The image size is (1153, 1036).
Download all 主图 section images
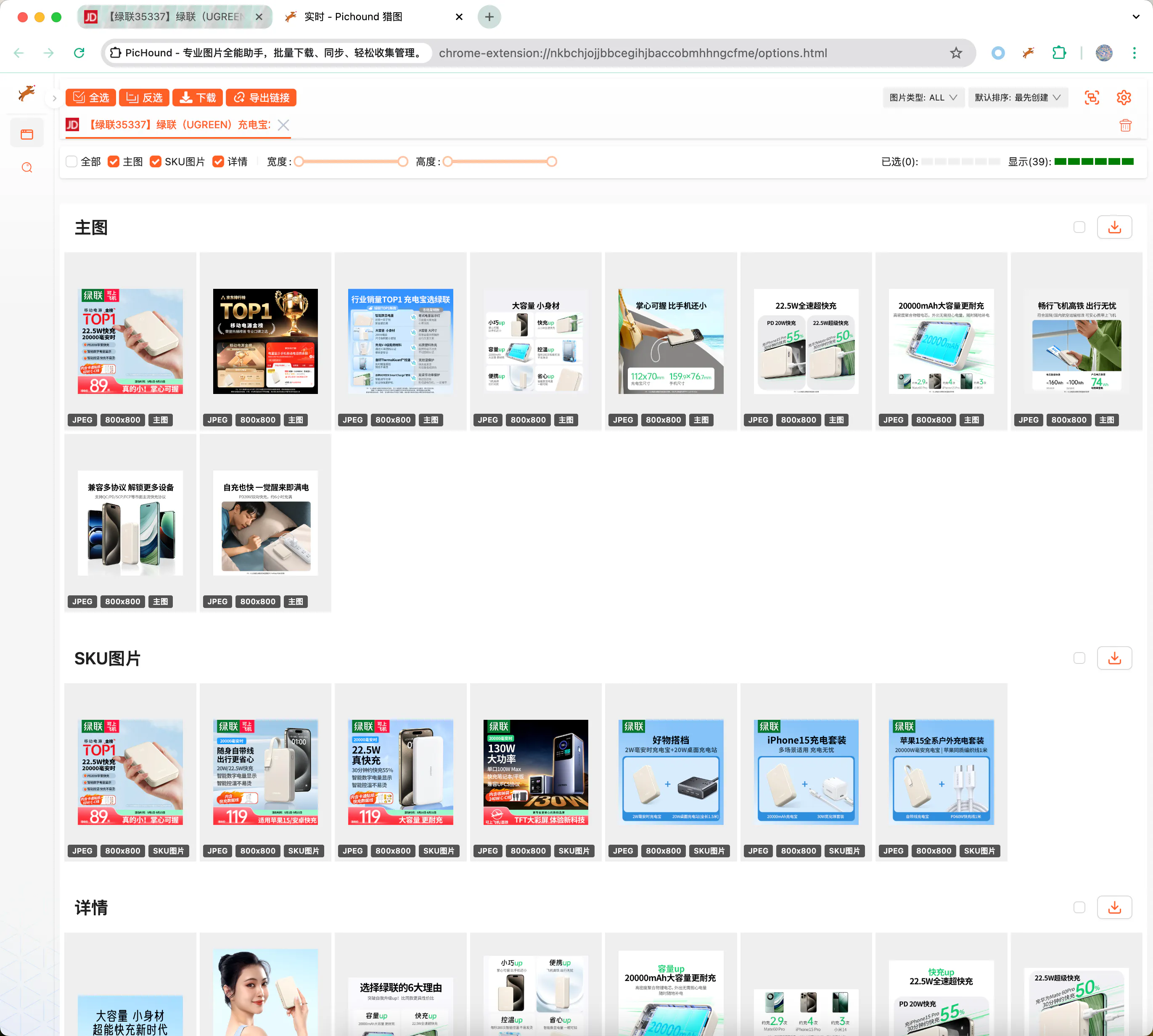[1114, 227]
